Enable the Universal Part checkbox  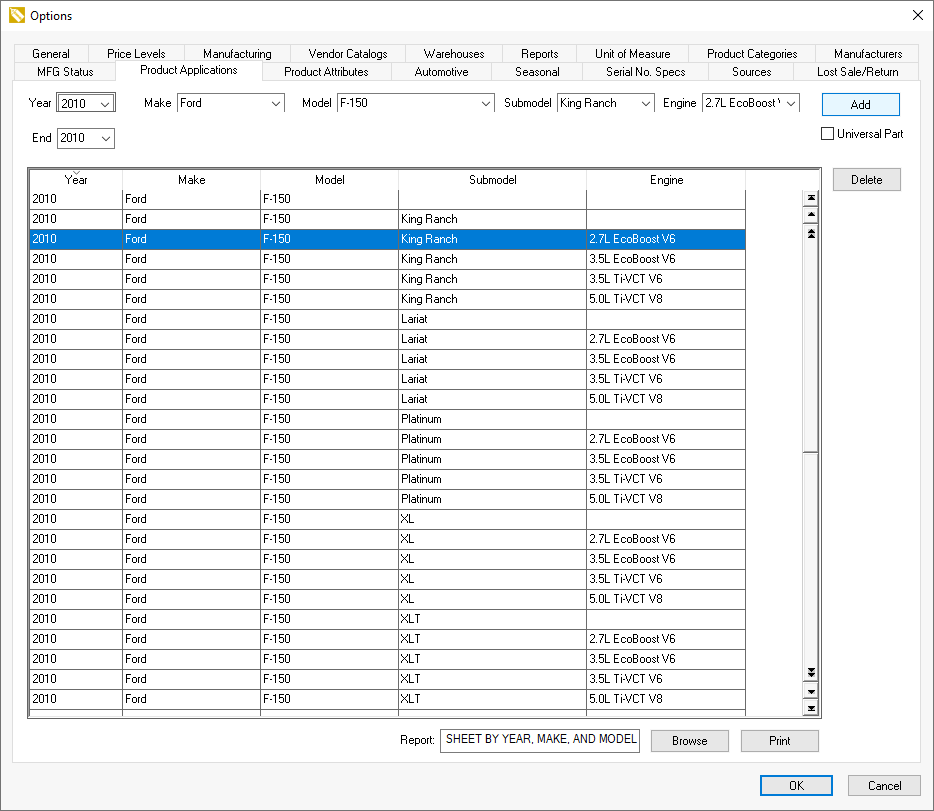coord(825,133)
